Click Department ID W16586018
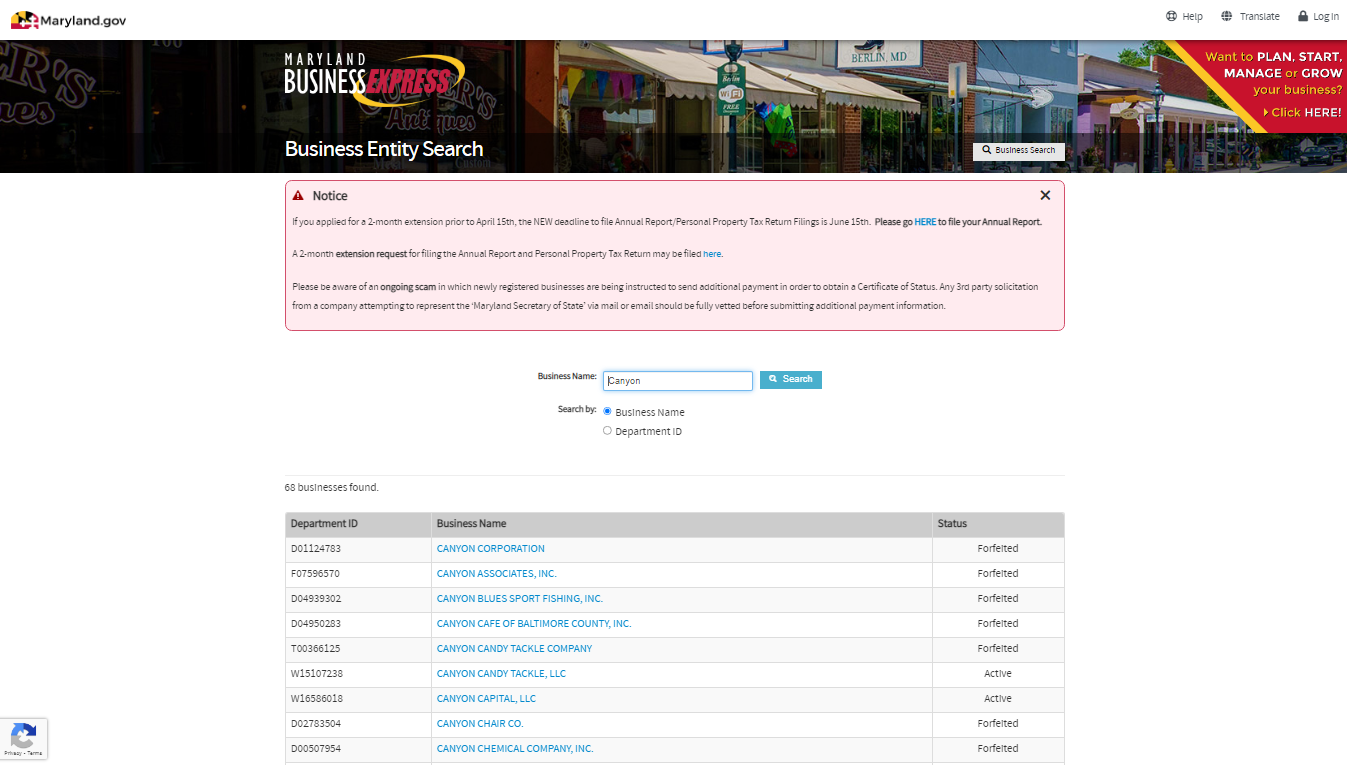This screenshot has height=765, width=1347. pyautogui.click(x=317, y=699)
